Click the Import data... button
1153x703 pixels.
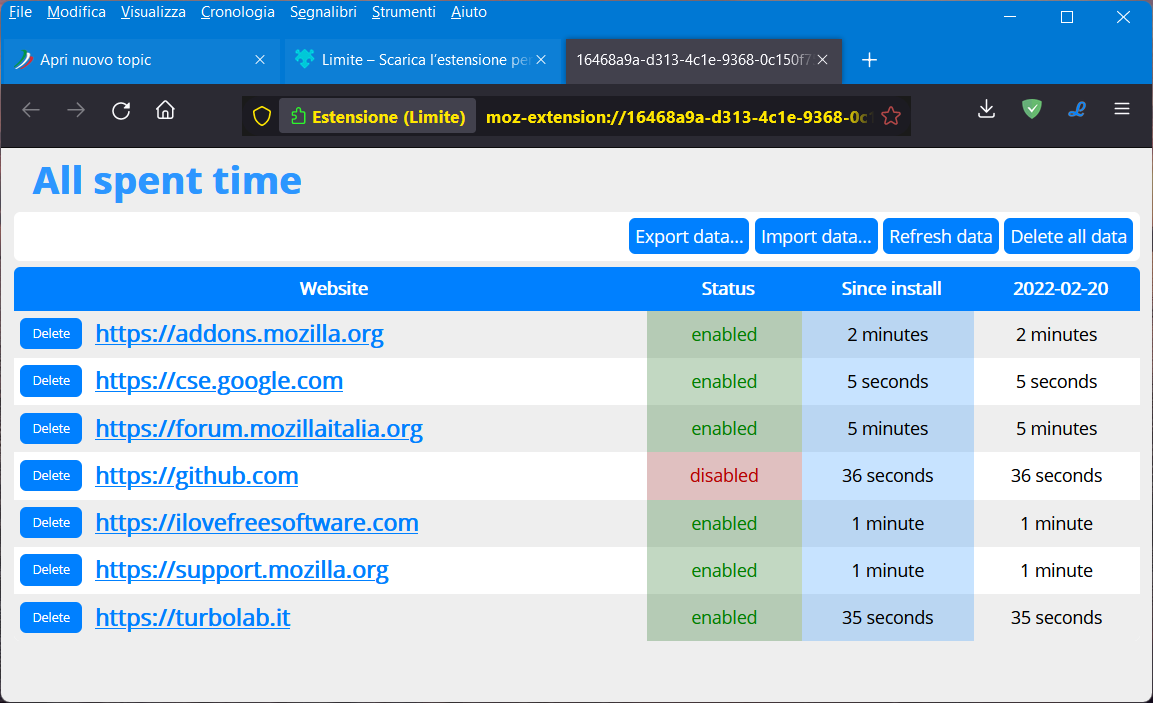[816, 236]
